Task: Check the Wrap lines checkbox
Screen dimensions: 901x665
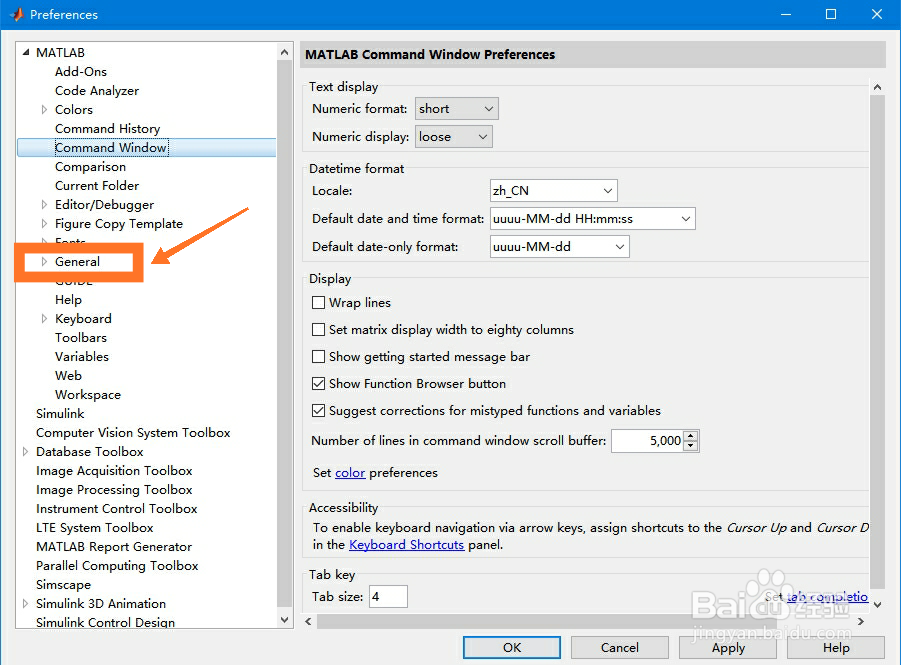Action: click(318, 302)
